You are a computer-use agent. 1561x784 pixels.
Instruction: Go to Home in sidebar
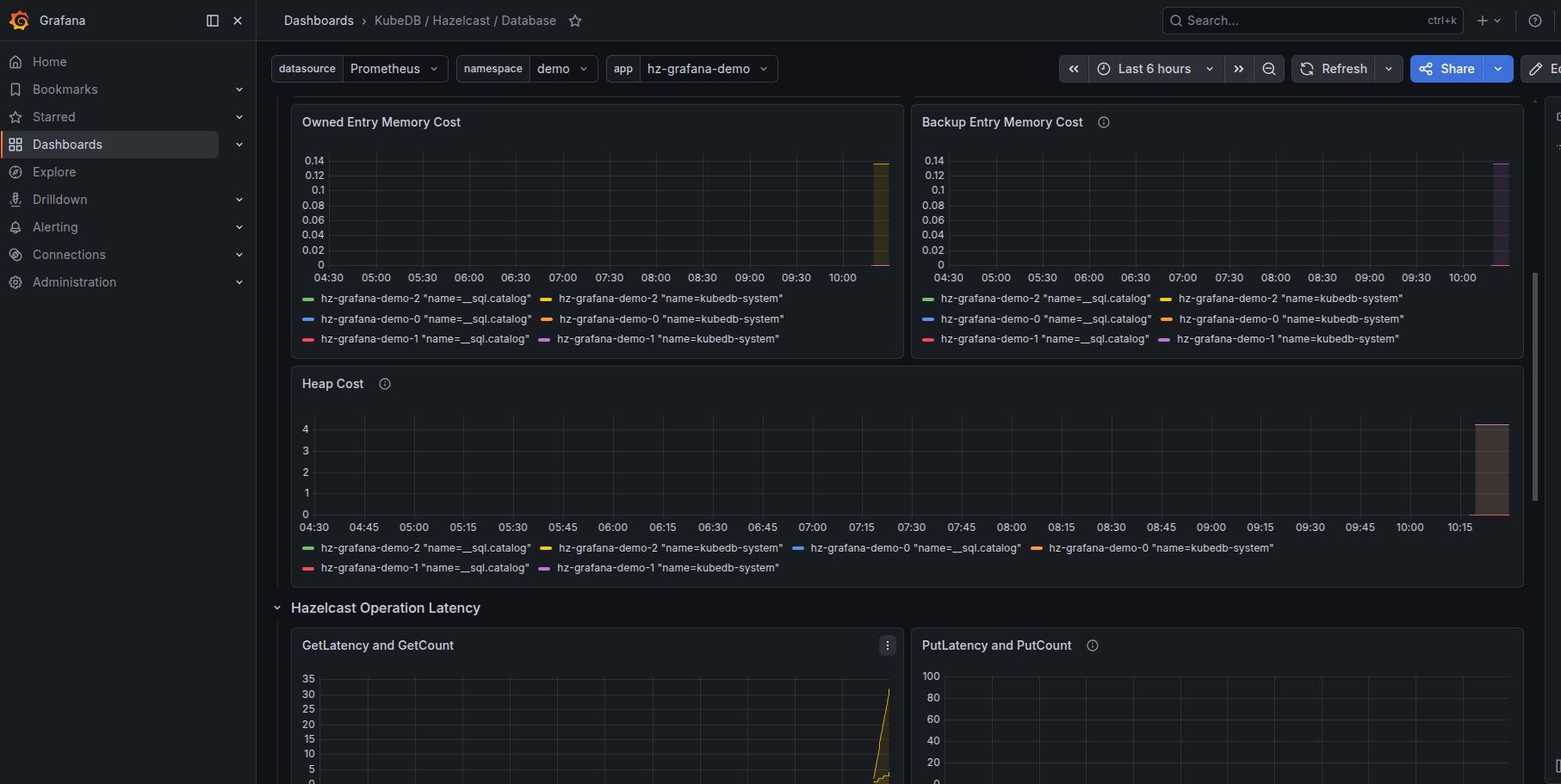(x=49, y=62)
